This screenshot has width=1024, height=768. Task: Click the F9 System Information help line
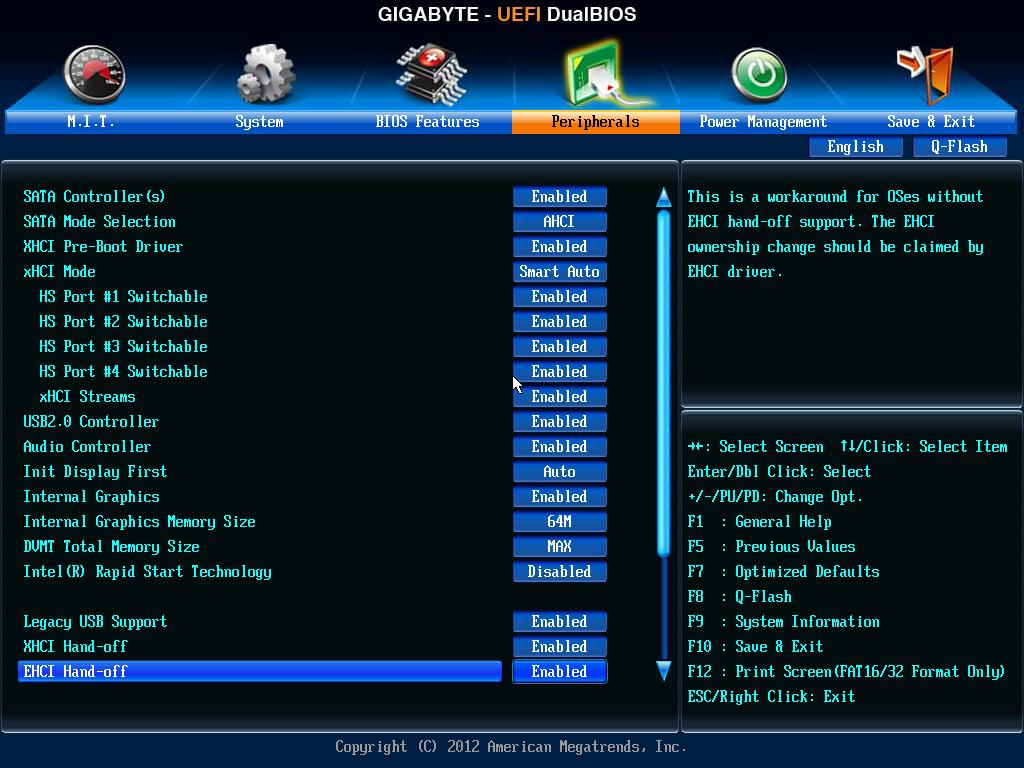coord(783,621)
